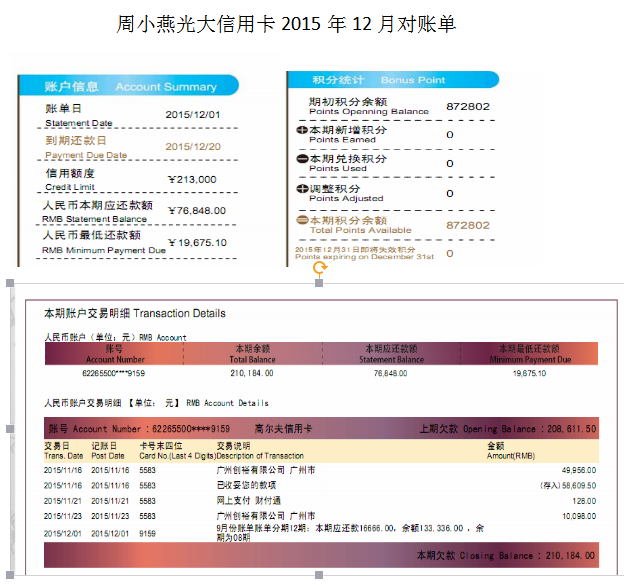The width and height of the screenshot is (624, 585).
Task: Click the credit limit amount ¥213,000
Action: click(191, 179)
